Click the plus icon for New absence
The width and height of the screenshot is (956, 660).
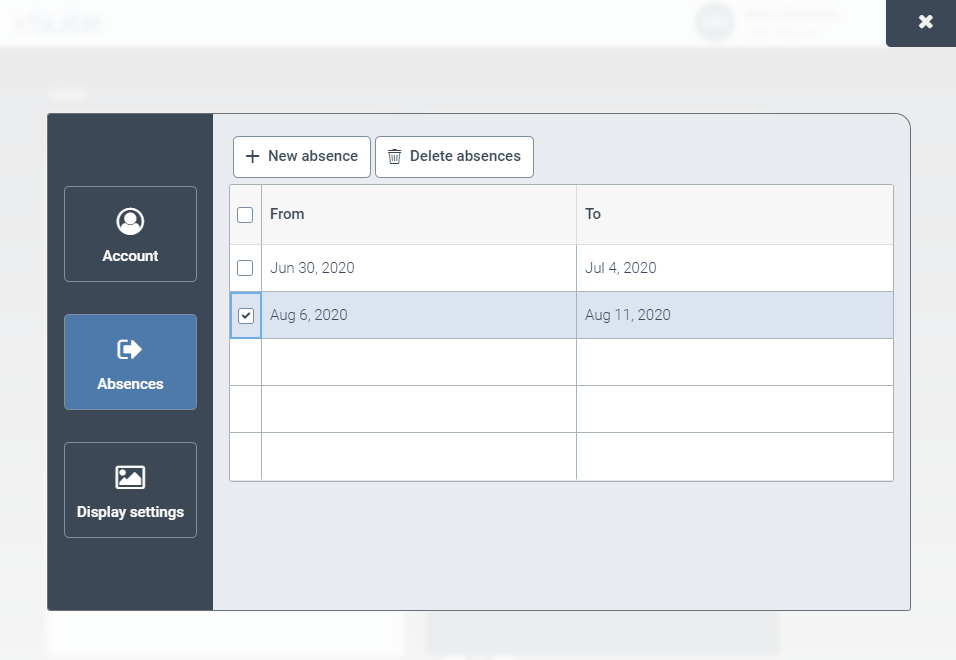[x=252, y=157]
